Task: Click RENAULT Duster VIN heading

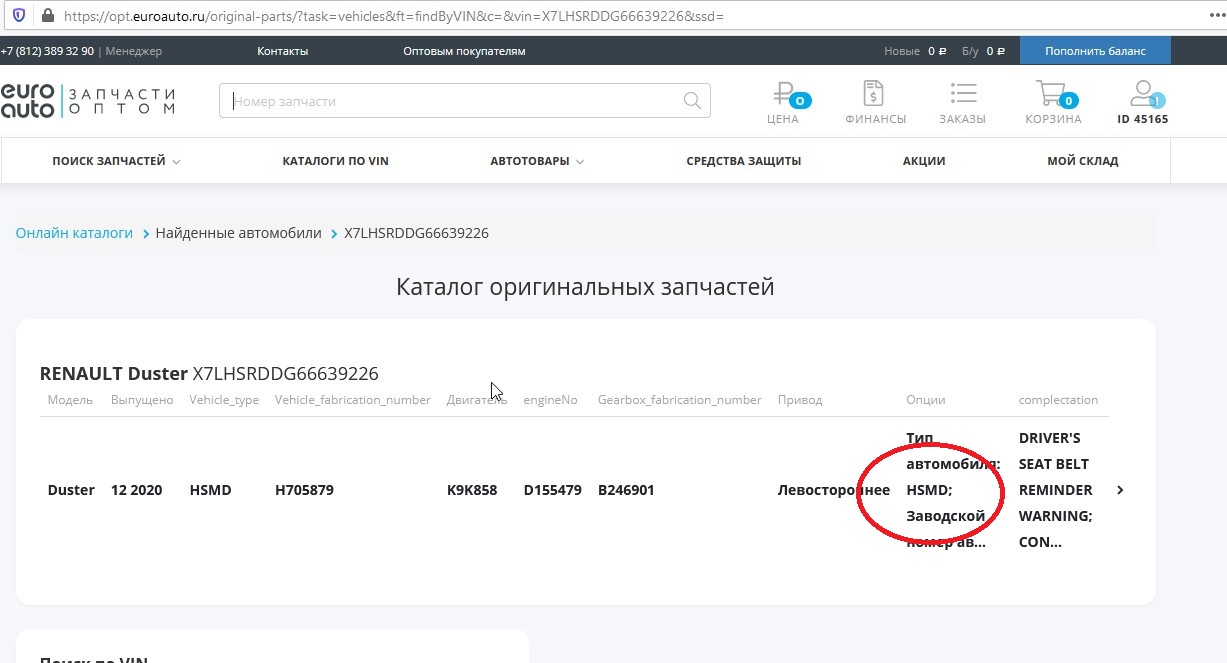Action: (209, 374)
